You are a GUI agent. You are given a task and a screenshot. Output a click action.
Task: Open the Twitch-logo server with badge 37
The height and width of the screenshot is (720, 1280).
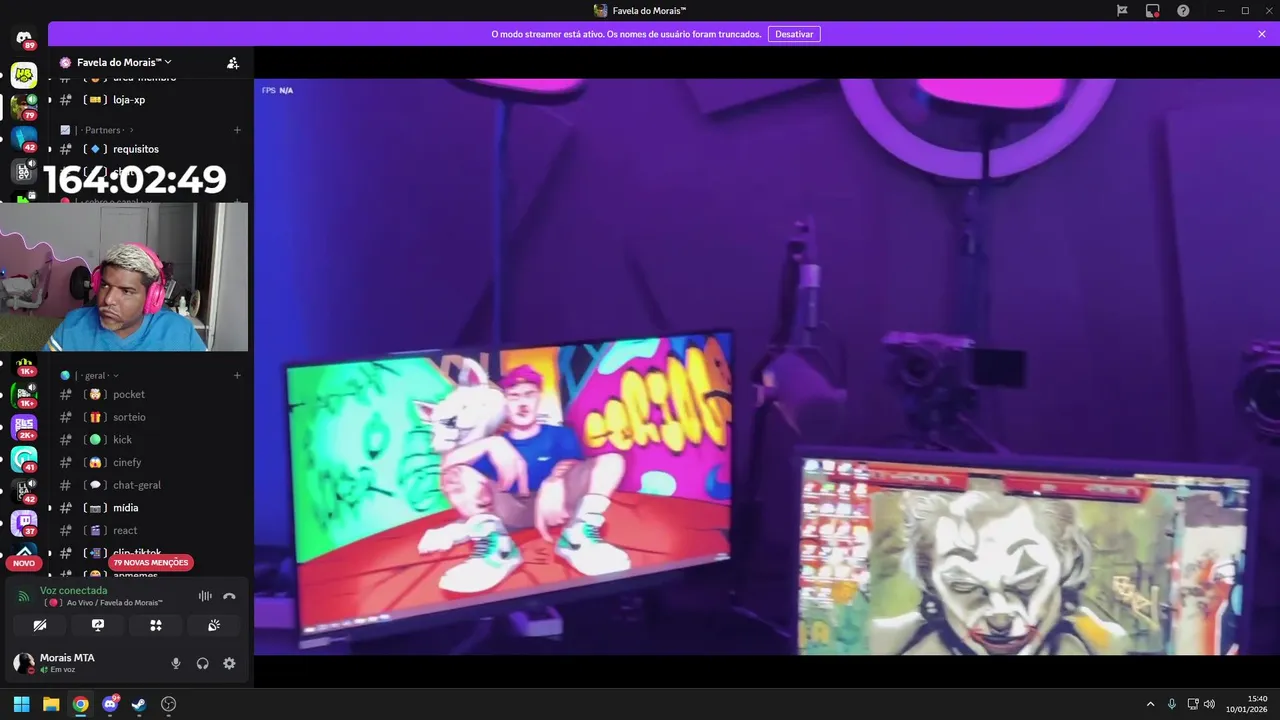[24, 522]
